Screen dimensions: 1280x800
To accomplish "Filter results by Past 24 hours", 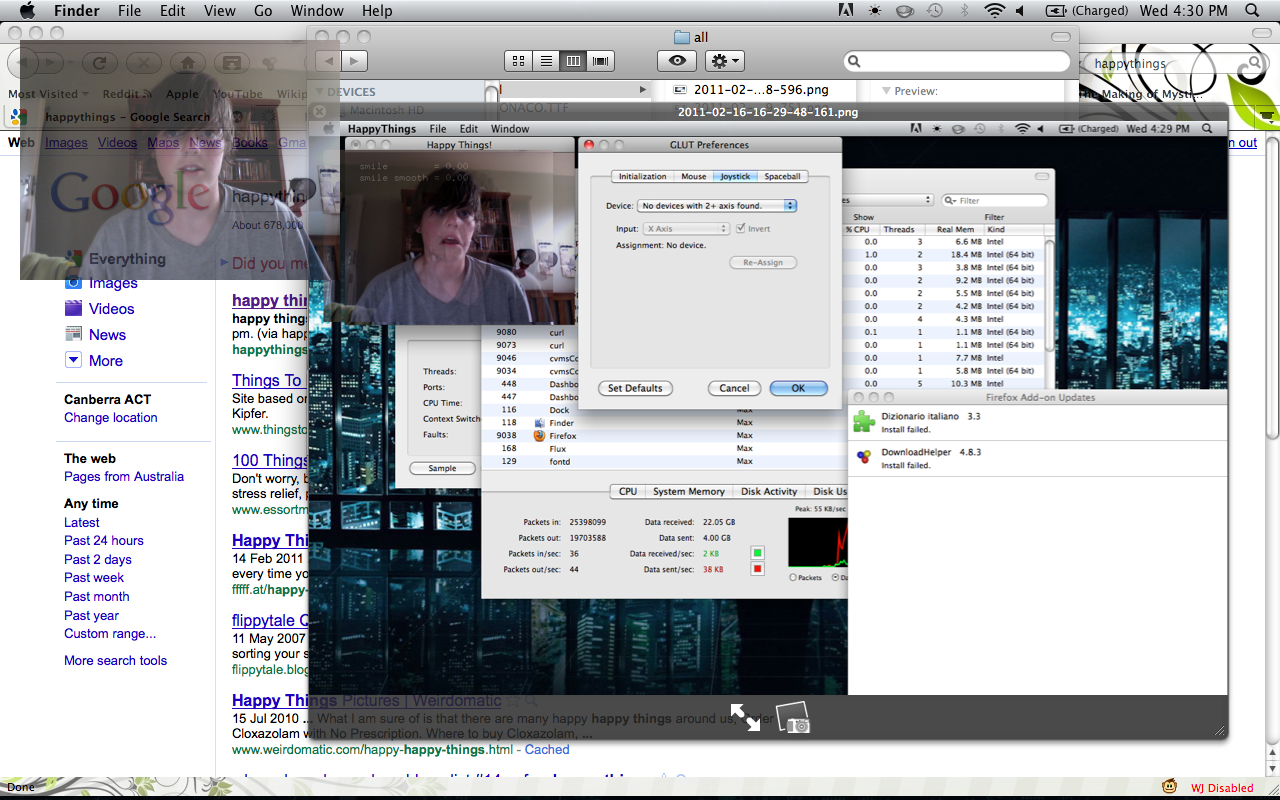I will [x=104, y=541].
